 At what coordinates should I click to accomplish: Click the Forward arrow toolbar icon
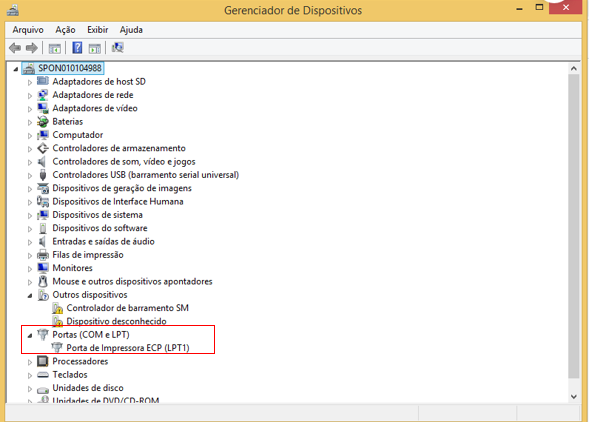(x=32, y=48)
